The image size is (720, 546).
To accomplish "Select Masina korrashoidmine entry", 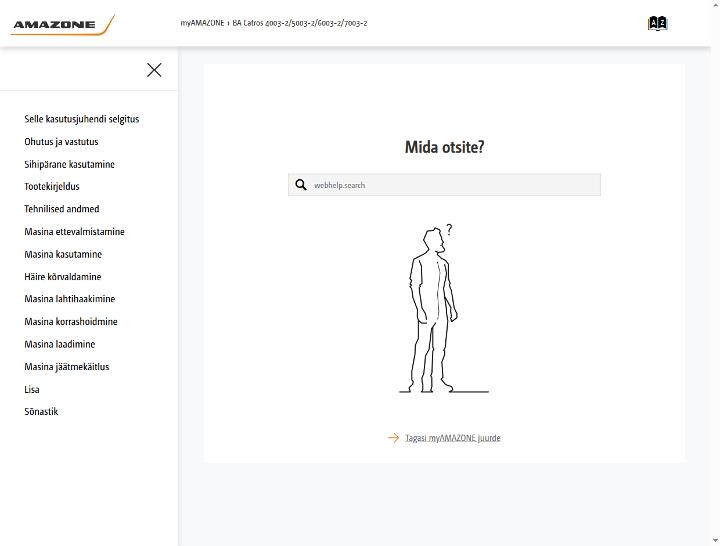I will (x=71, y=321).
